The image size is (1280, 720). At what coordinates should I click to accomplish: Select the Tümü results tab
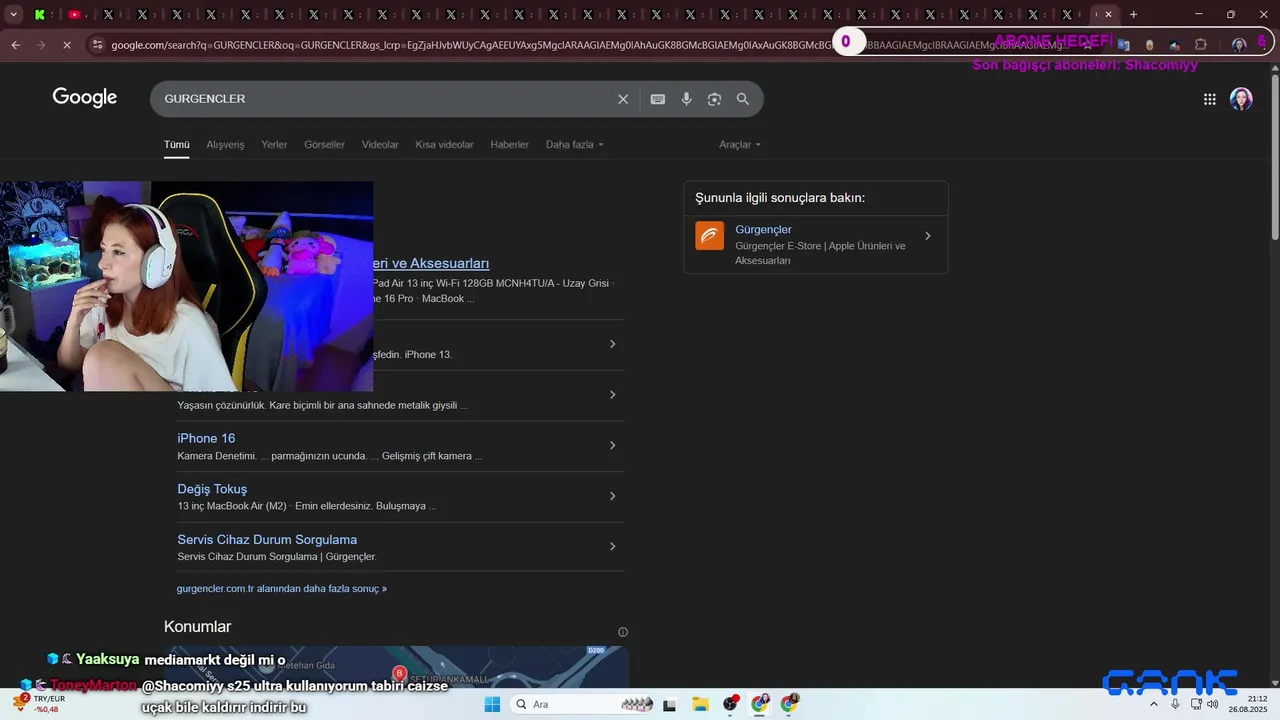click(177, 145)
